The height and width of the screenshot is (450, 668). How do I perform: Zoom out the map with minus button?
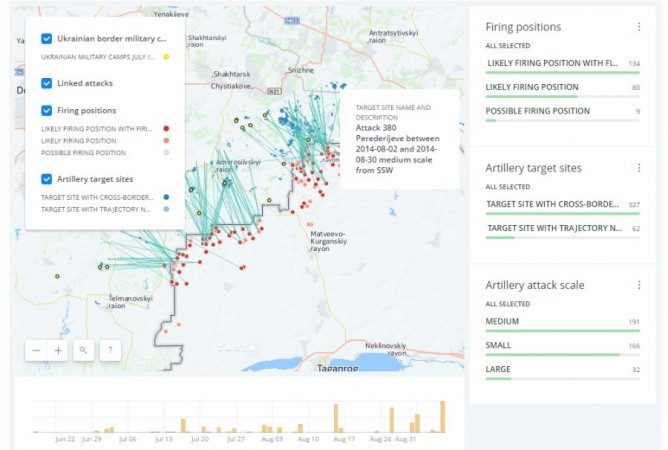[36, 350]
